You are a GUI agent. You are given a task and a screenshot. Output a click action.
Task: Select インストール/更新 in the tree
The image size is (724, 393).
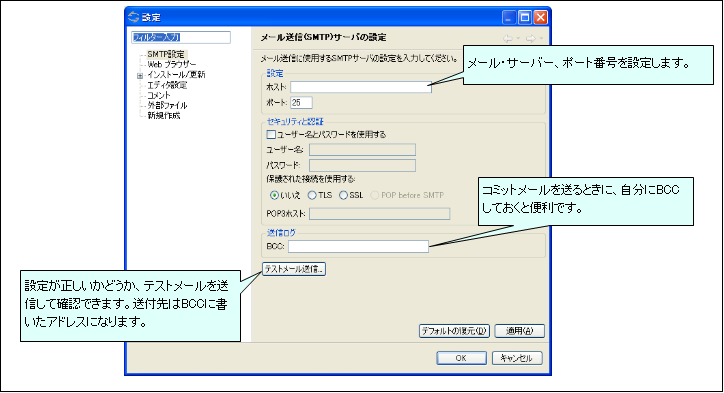click(x=176, y=75)
